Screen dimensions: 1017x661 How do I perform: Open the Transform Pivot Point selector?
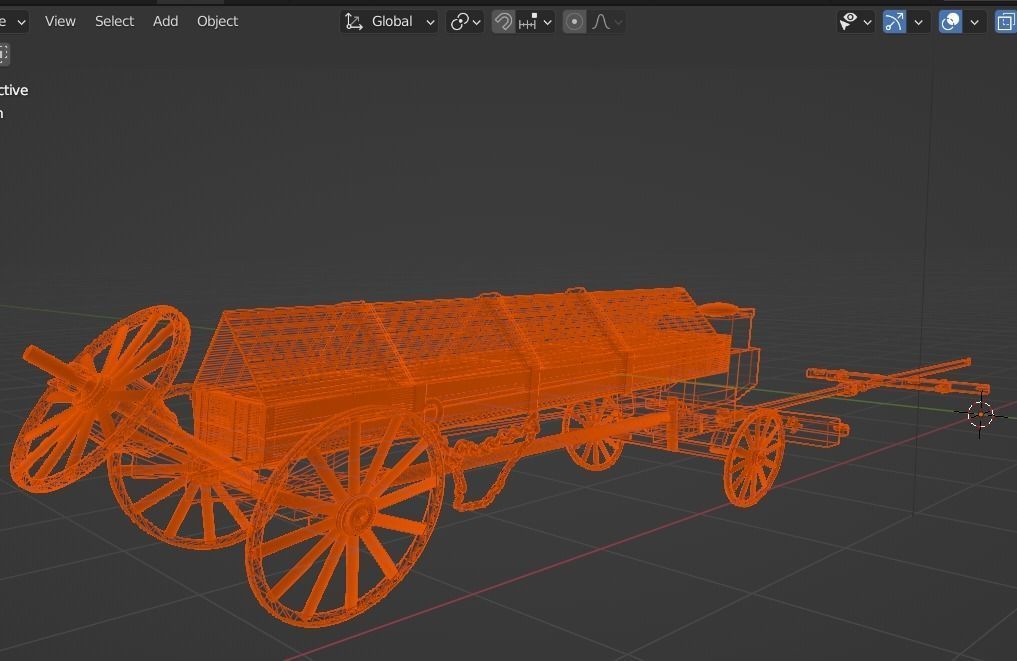click(460, 21)
